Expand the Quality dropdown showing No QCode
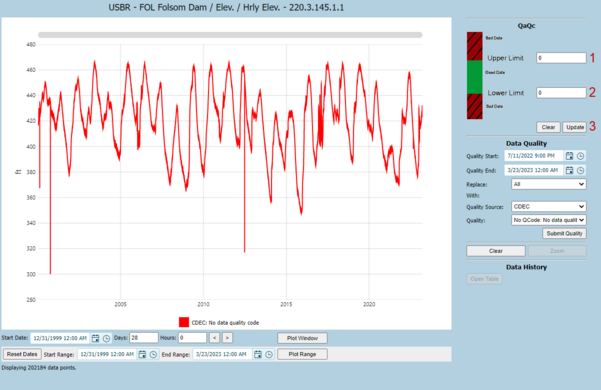This screenshot has height=390, width=601. [548, 220]
